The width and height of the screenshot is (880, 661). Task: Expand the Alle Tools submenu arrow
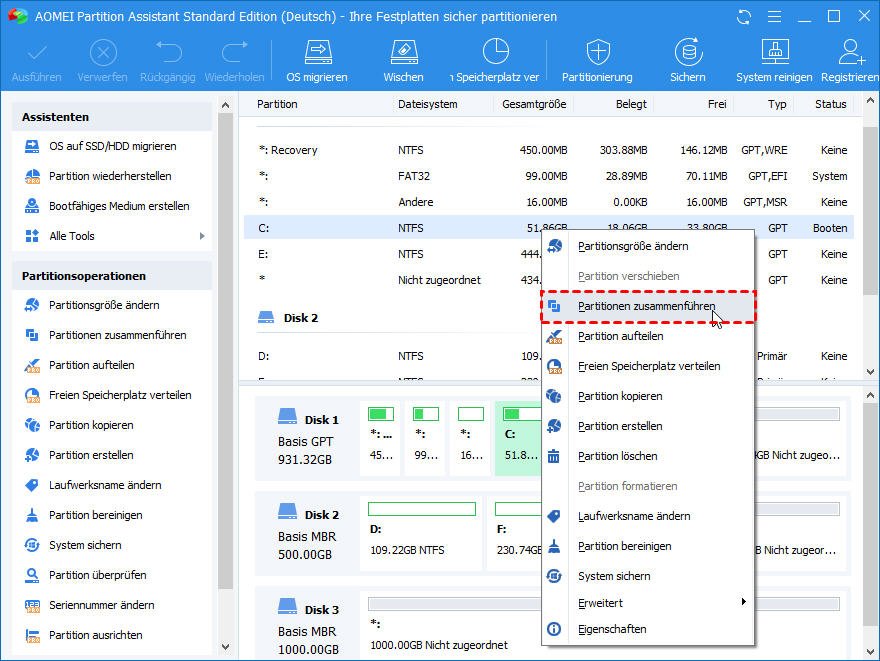coord(202,236)
